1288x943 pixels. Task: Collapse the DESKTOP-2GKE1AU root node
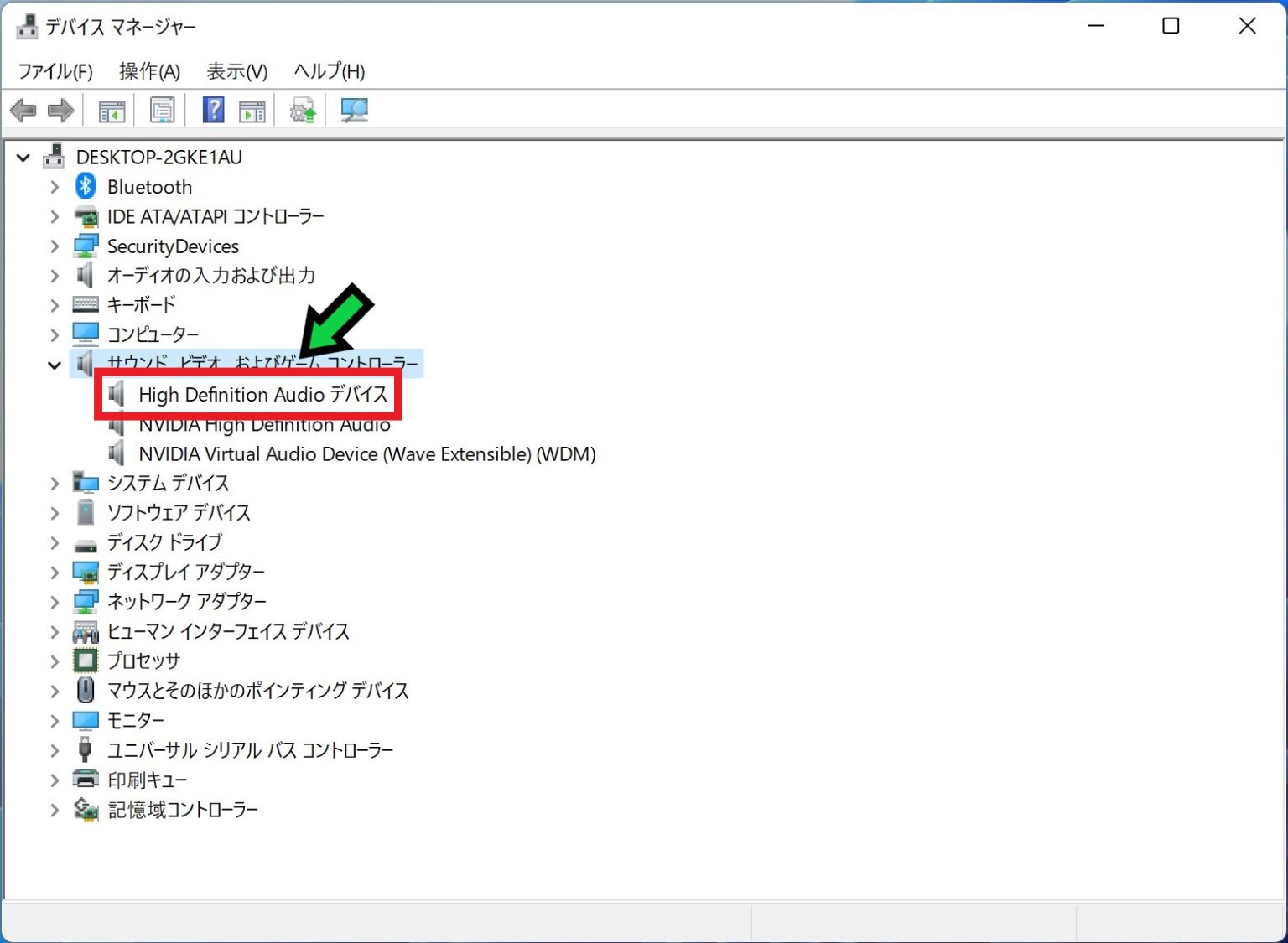(x=23, y=158)
